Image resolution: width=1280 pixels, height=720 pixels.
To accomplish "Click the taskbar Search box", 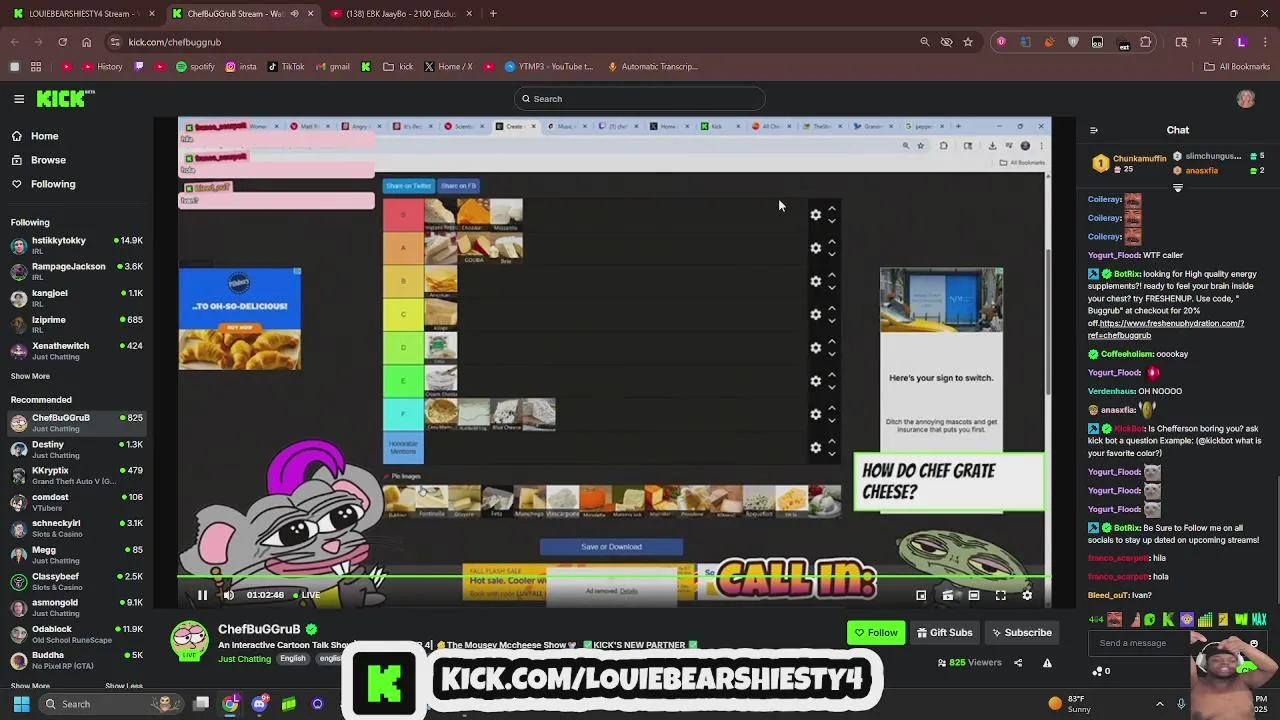I will (x=110, y=704).
